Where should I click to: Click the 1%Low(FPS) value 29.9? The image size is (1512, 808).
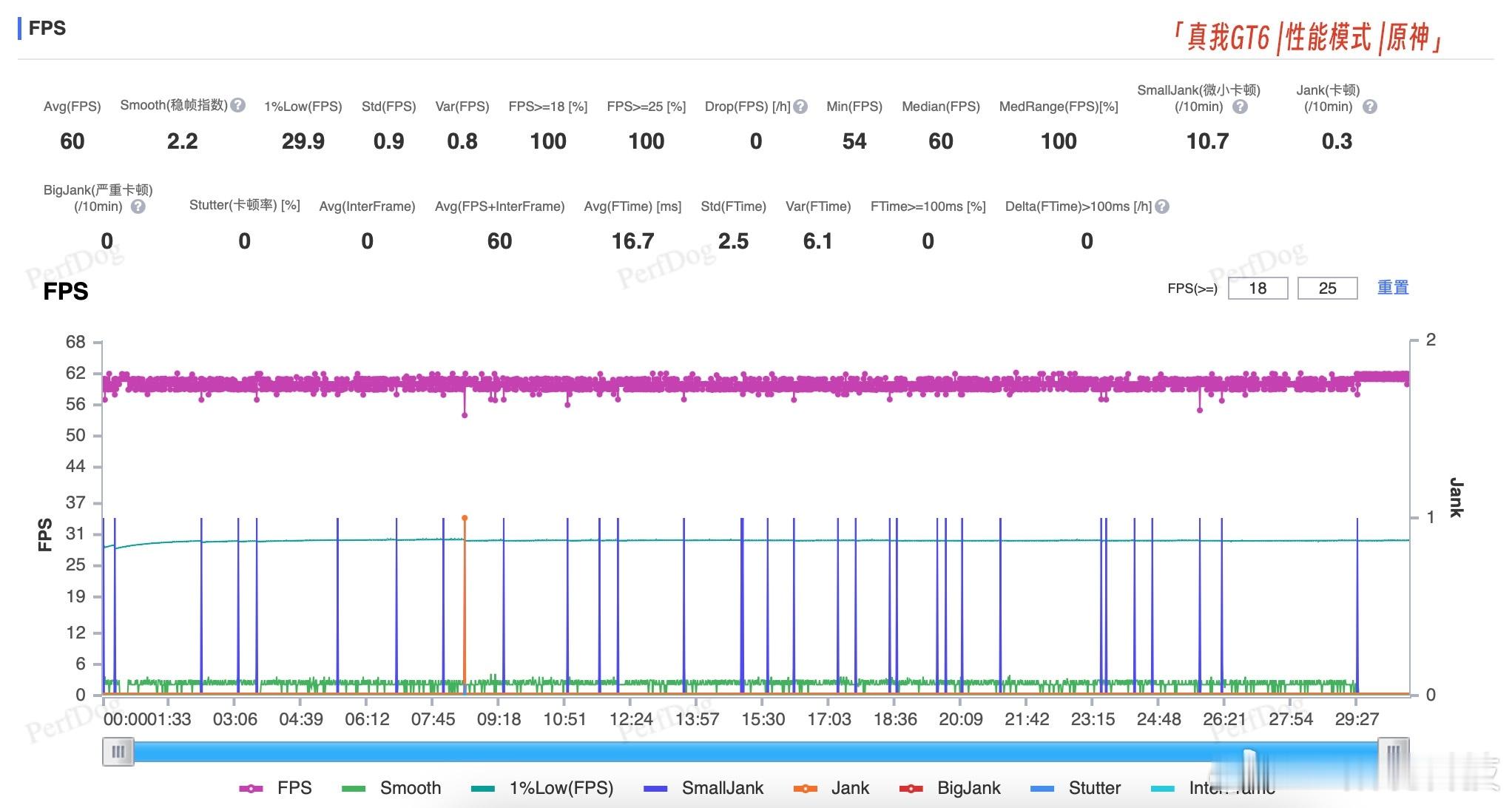point(303,141)
